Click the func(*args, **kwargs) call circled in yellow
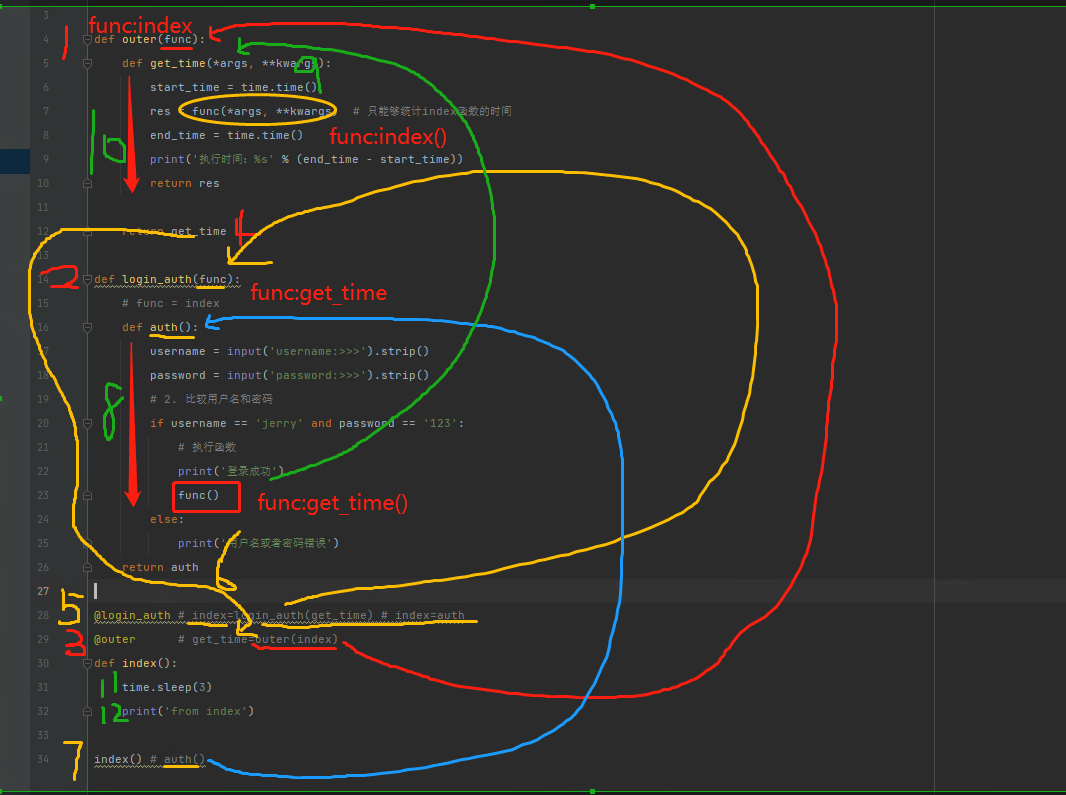This screenshot has width=1066, height=795. (262, 112)
